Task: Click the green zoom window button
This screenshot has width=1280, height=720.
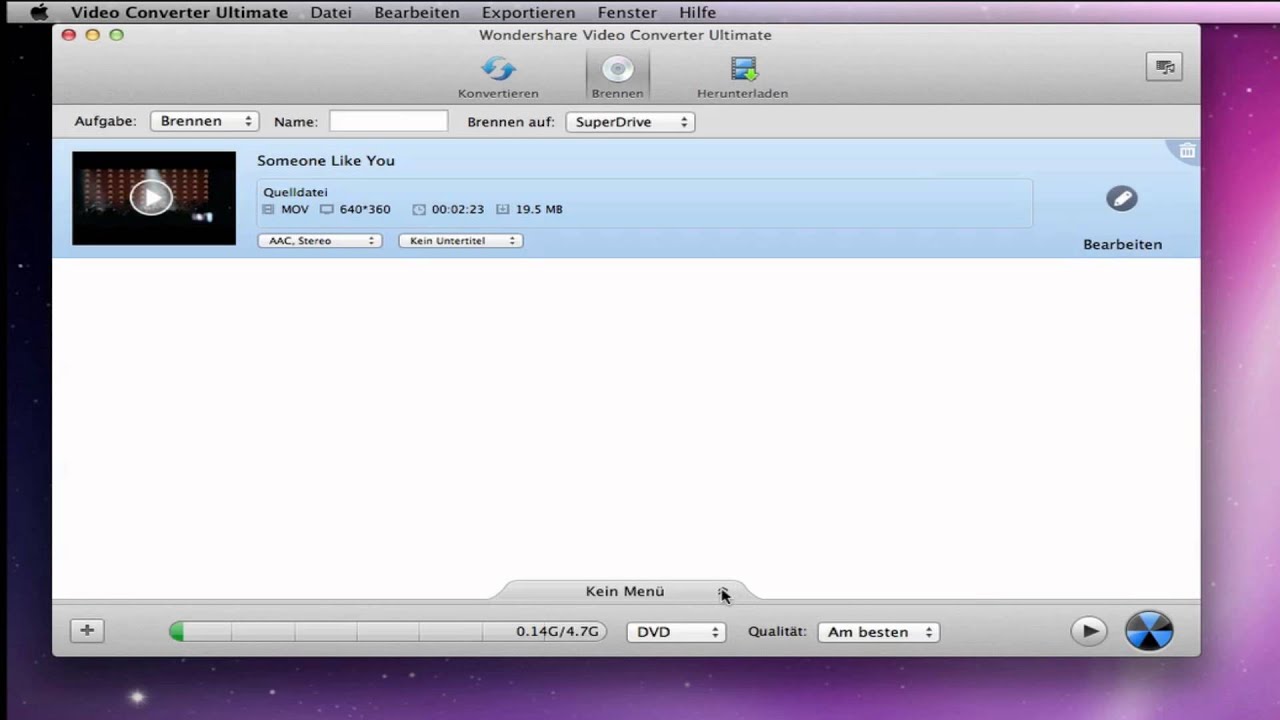Action: 116,35
